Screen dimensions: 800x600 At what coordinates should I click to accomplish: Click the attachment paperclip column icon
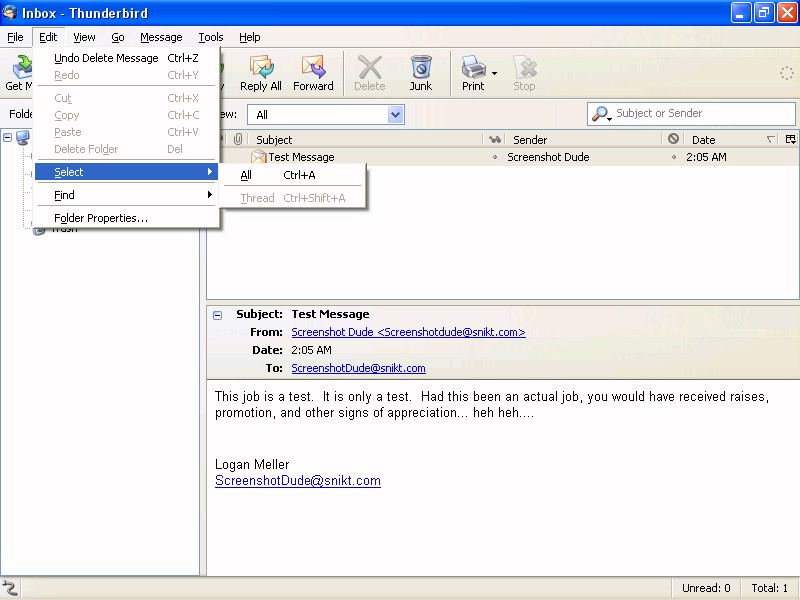pos(238,139)
